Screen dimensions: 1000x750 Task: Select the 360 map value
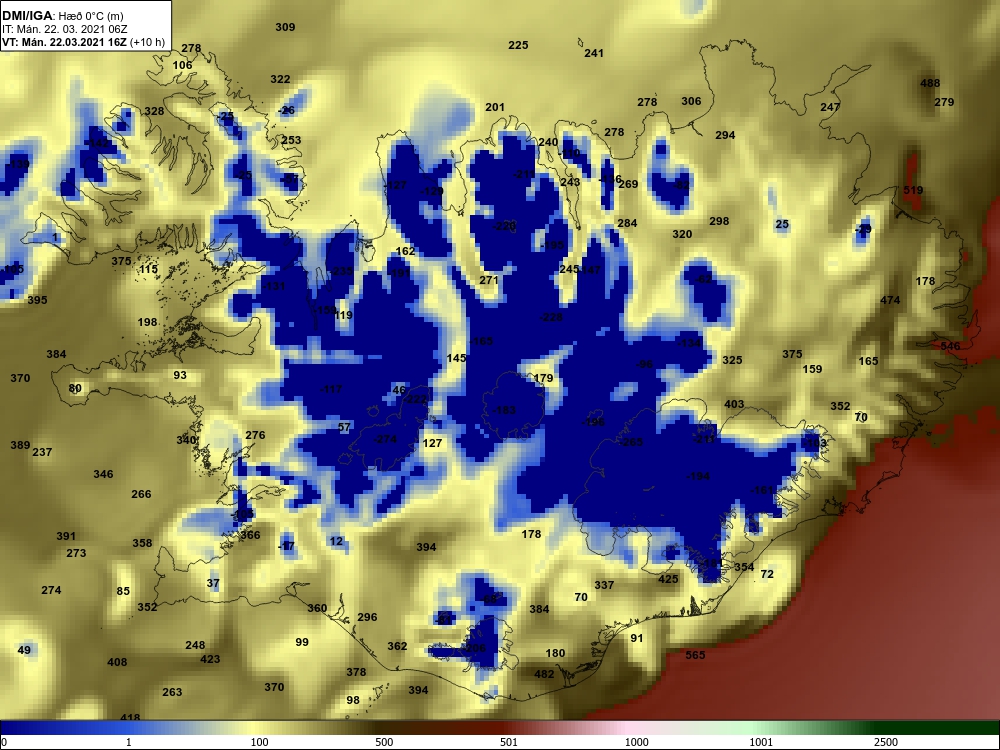pos(317,608)
